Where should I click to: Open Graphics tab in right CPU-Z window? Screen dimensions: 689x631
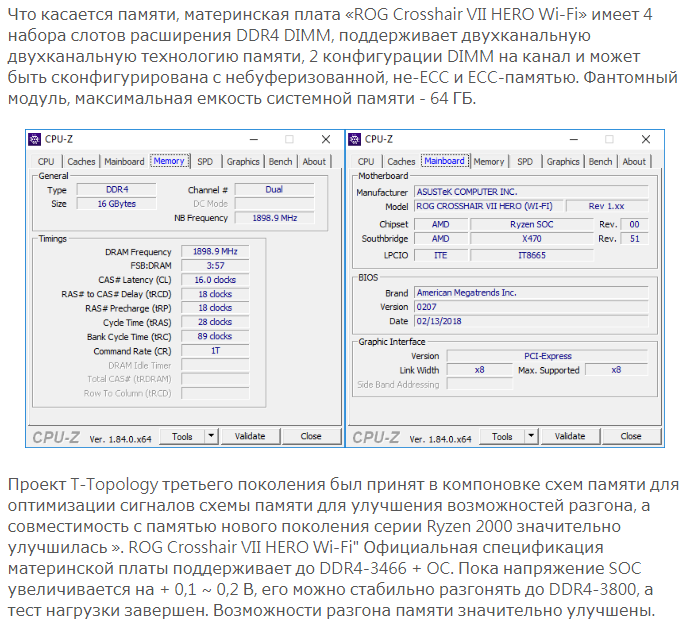pyautogui.click(x=563, y=162)
